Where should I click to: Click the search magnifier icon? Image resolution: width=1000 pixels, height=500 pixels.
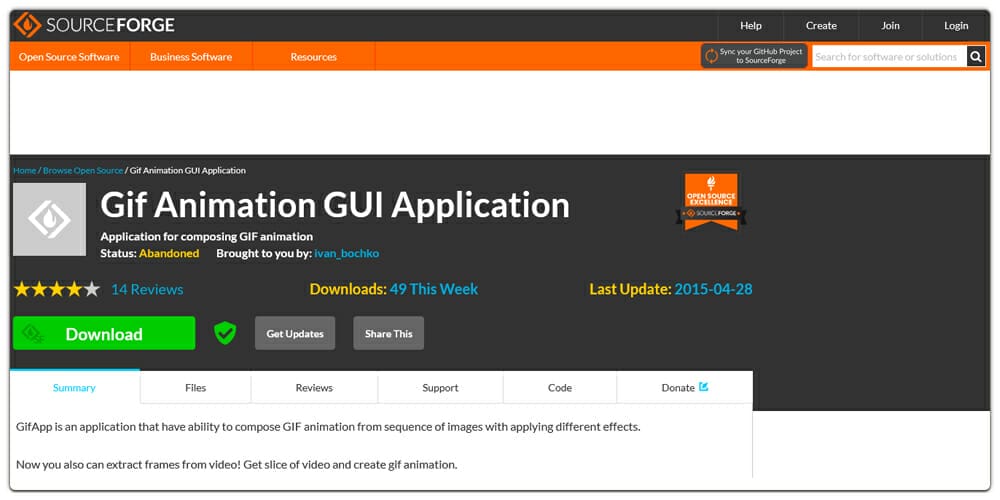(977, 57)
